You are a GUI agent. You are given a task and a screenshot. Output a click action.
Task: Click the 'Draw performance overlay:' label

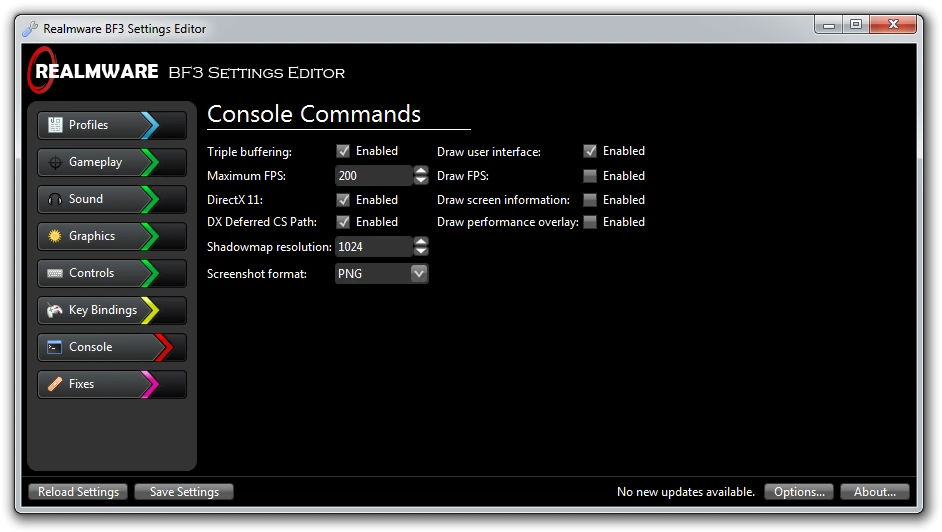[x=508, y=222]
